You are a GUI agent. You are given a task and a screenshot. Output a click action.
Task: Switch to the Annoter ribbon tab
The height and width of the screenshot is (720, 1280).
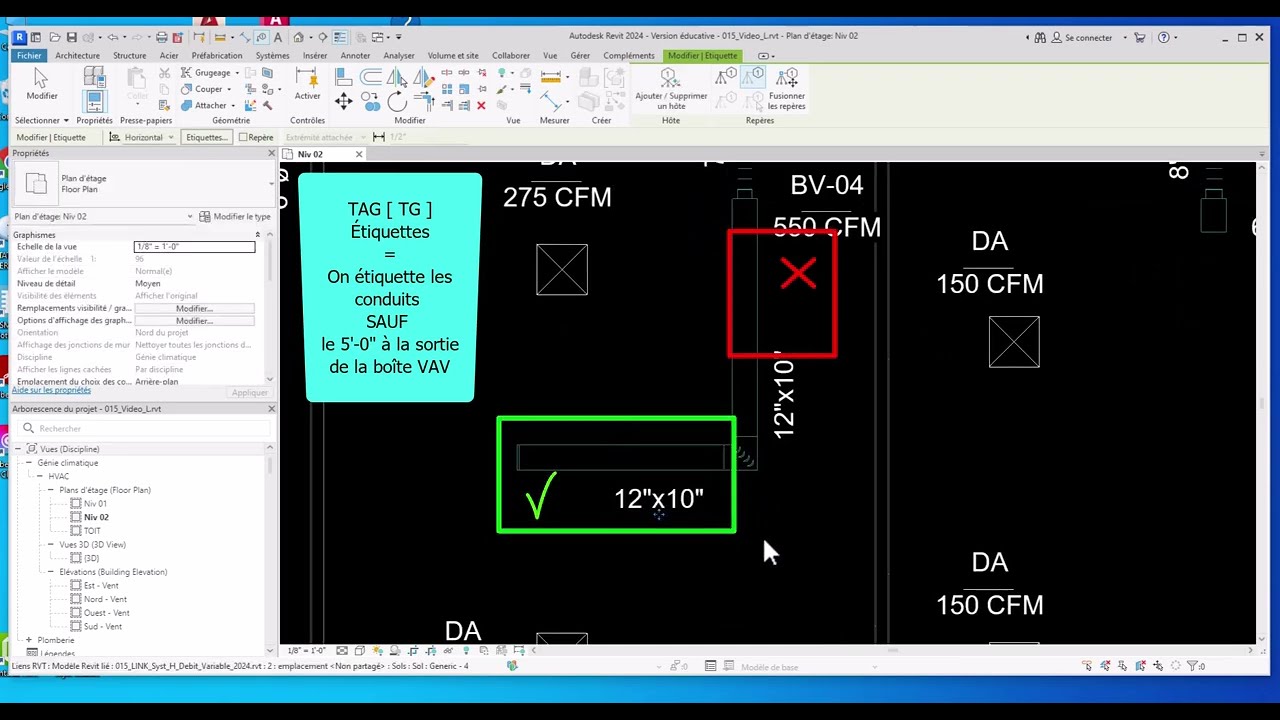click(x=355, y=55)
